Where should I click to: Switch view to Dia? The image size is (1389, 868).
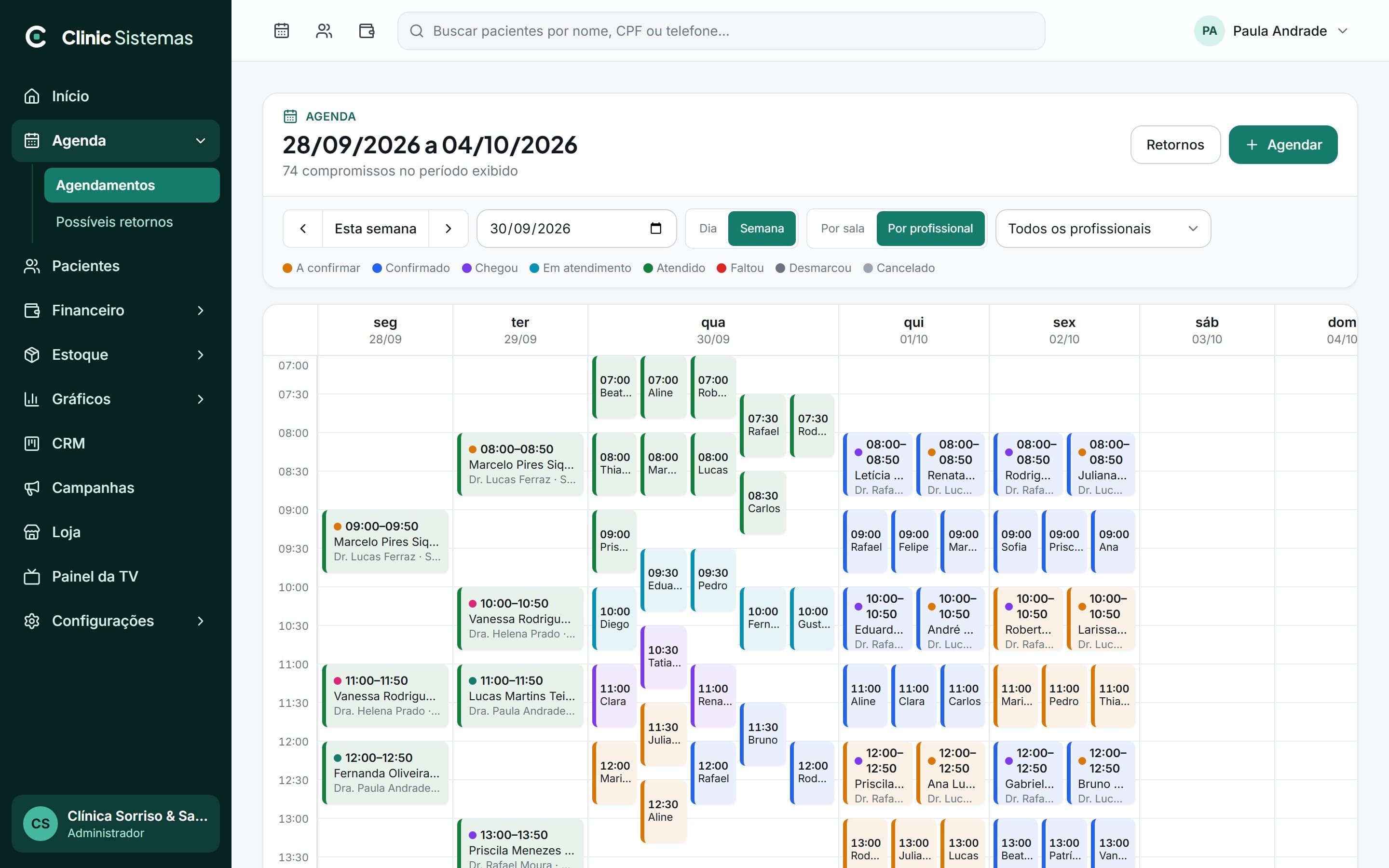(708, 229)
